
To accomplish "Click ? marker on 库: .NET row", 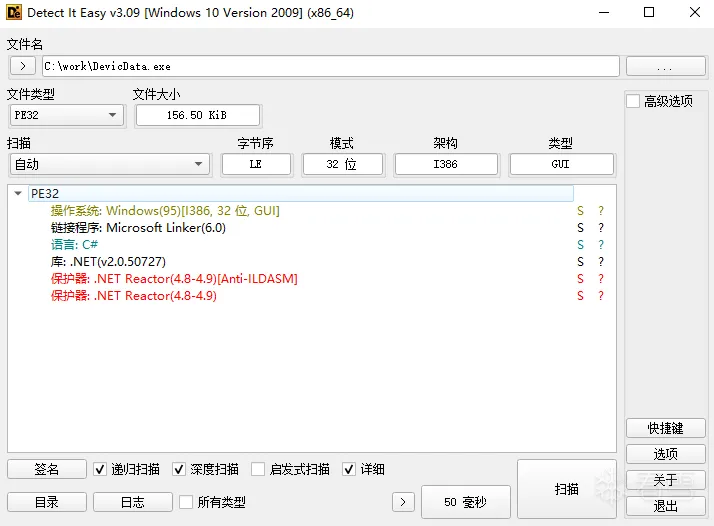I will point(601,262).
